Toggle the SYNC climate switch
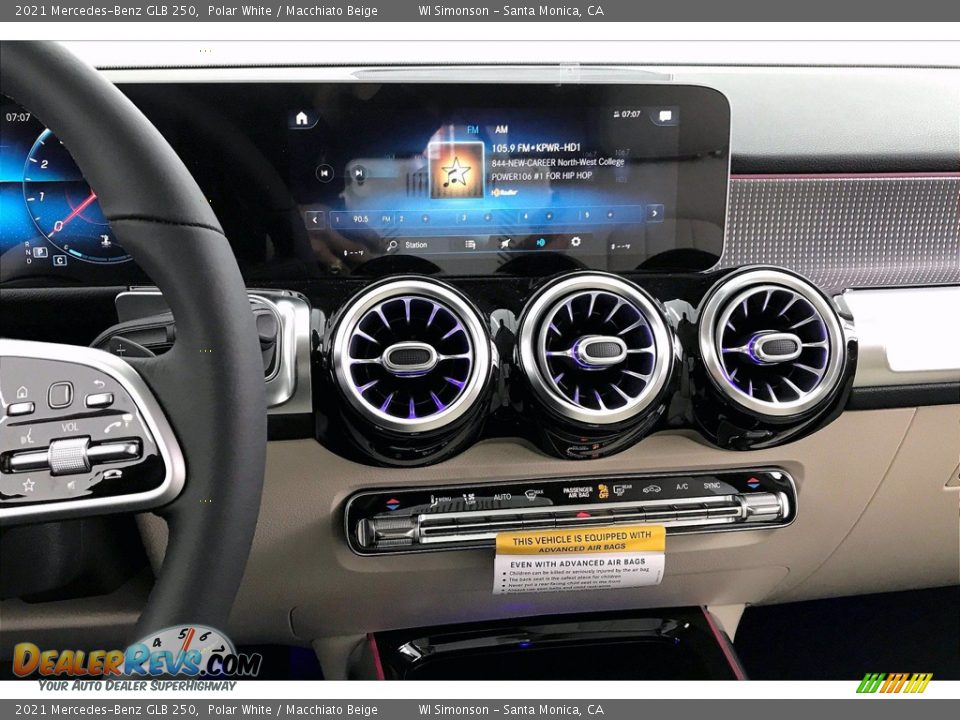Image resolution: width=960 pixels, height=720 pixels. click(711, 486)
